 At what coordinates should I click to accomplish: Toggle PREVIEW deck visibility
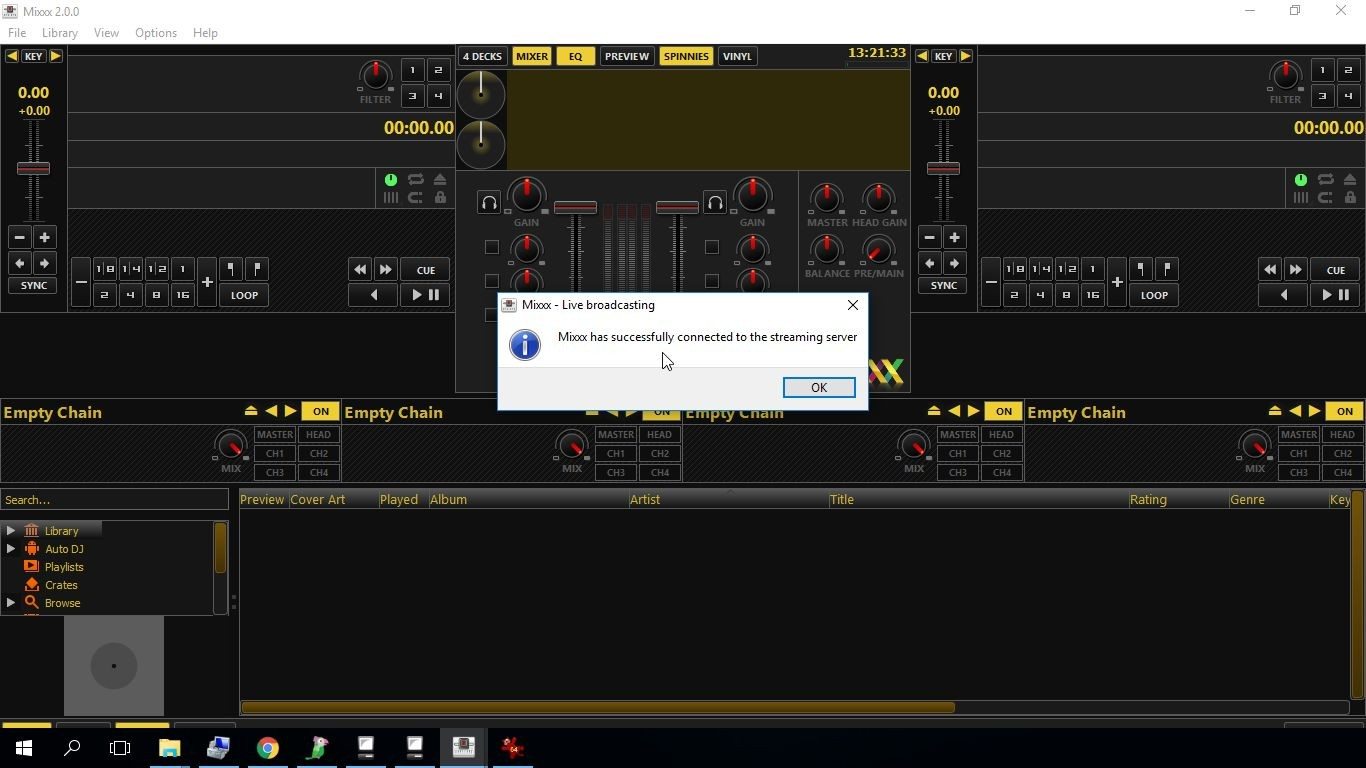(x=627, y=56)
